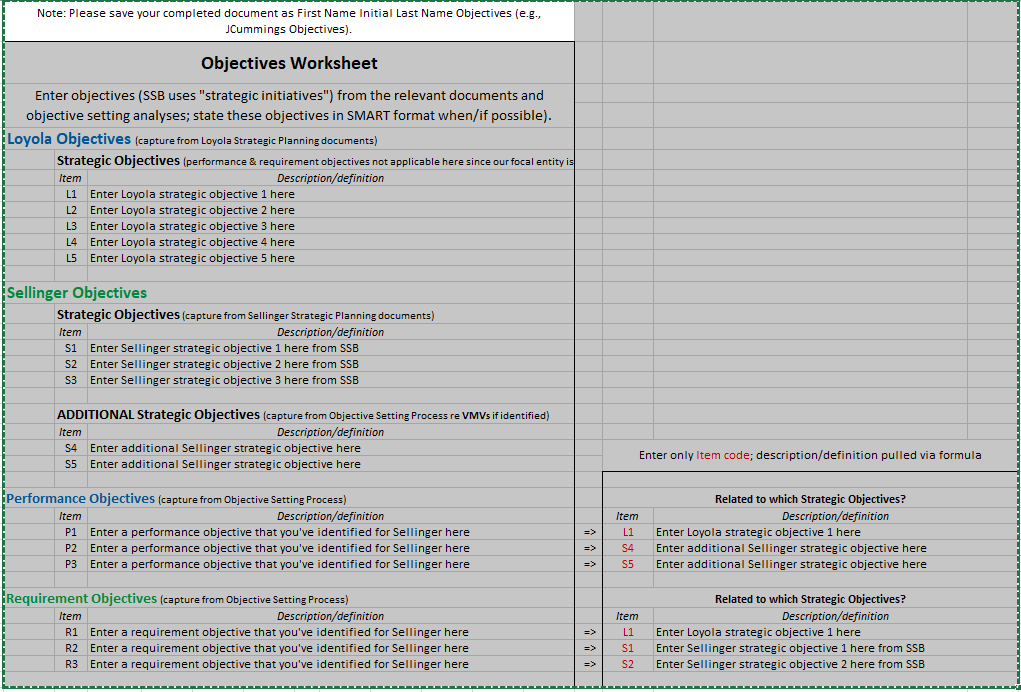The height and width of the screenshot is (692, 1021).
Task: Click the "Requirement Objectives" heading
Action: [81, 598]
